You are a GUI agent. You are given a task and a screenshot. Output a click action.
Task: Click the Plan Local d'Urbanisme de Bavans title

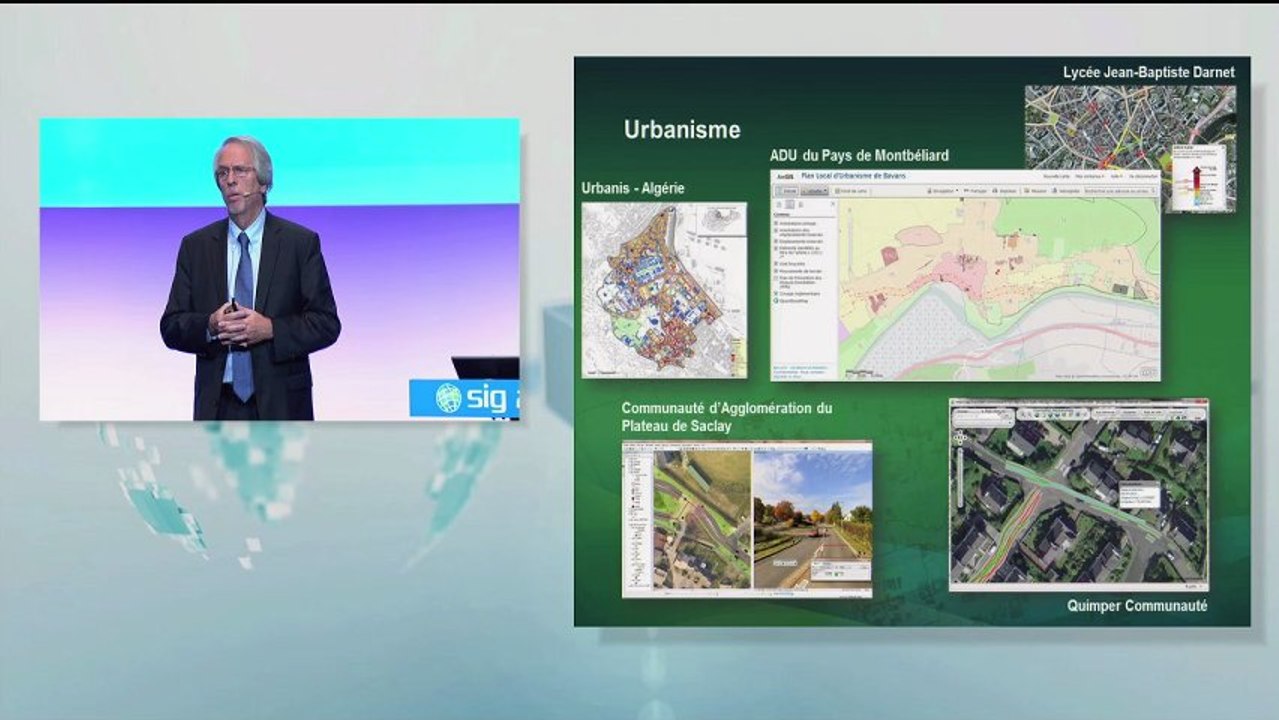(853, 176)
